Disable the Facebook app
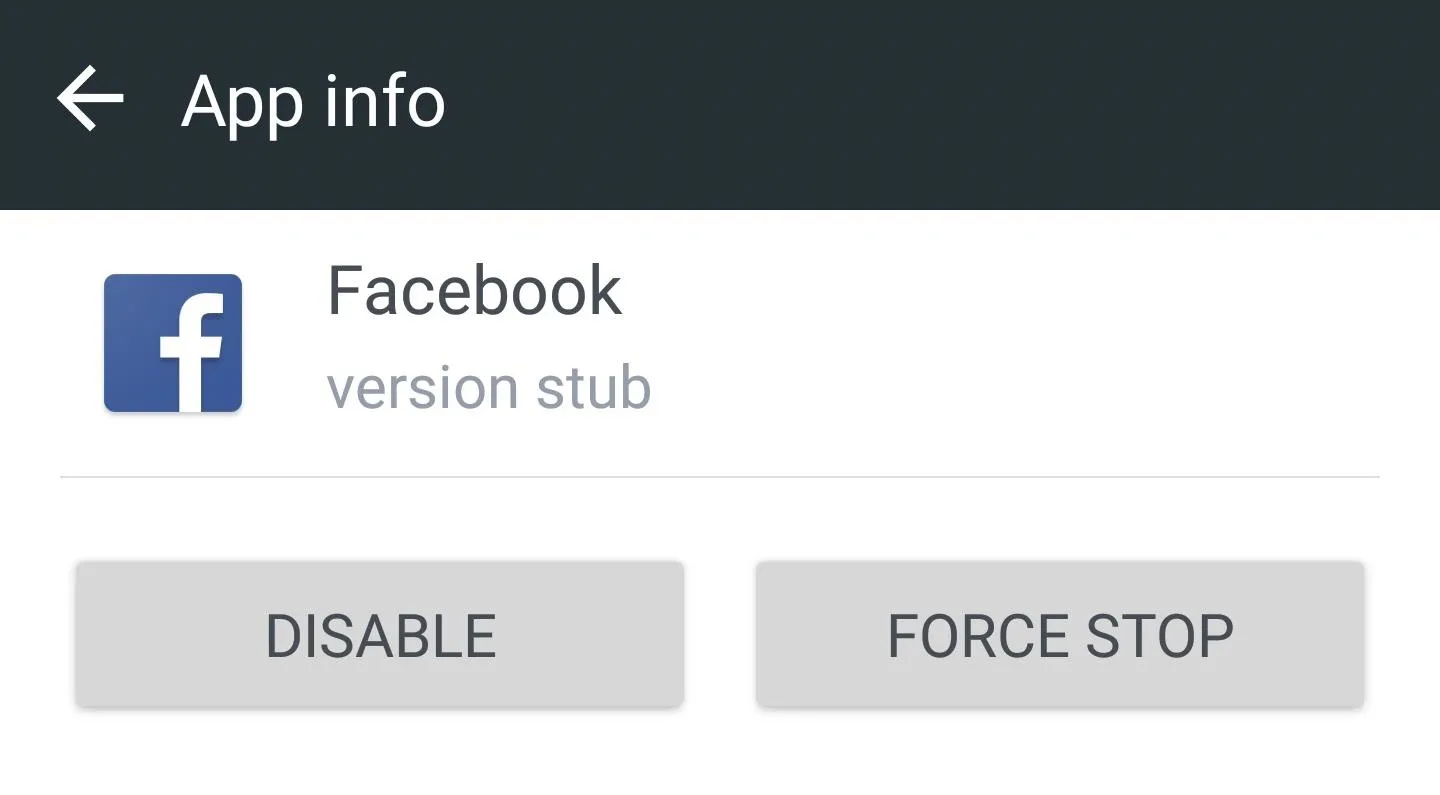 point(380,635)
